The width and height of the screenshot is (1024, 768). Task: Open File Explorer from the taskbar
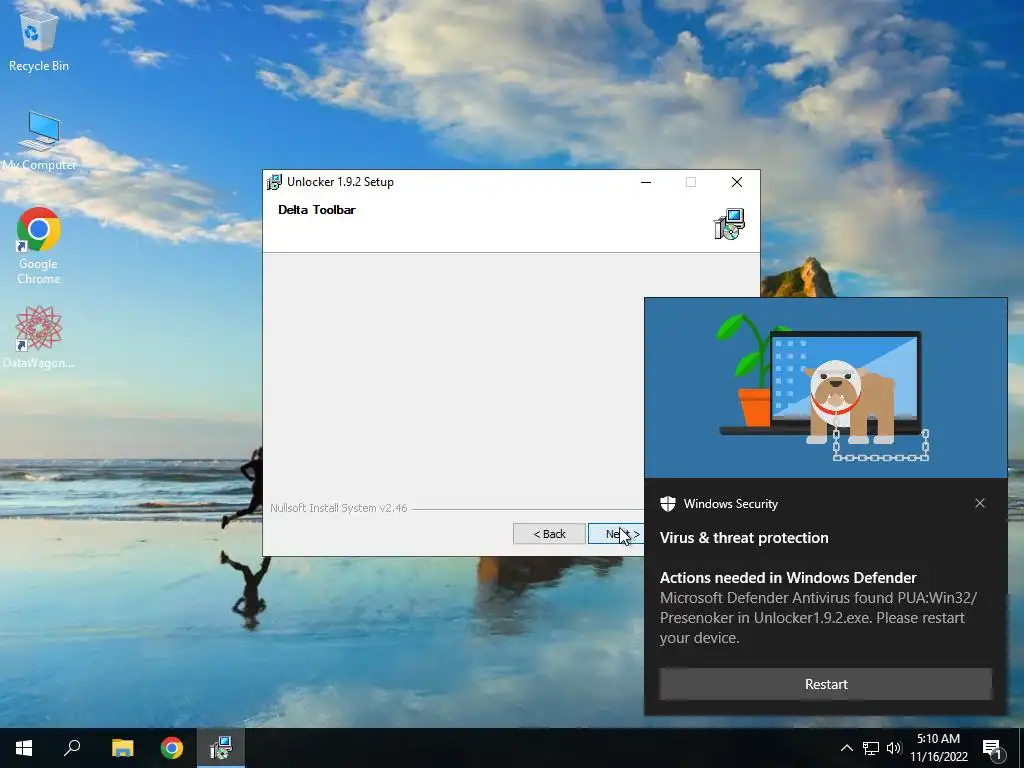click(x=122, y=748)
